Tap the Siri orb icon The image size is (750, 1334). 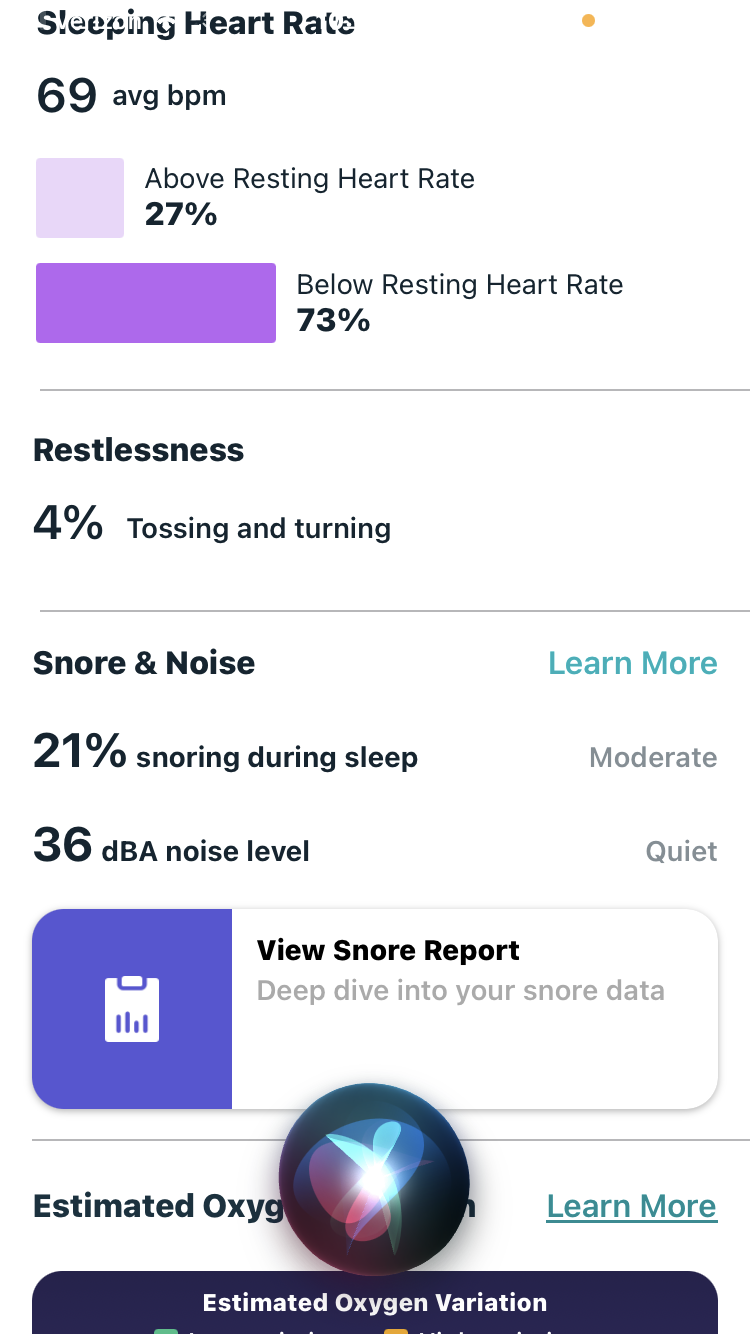[374, 1180]
